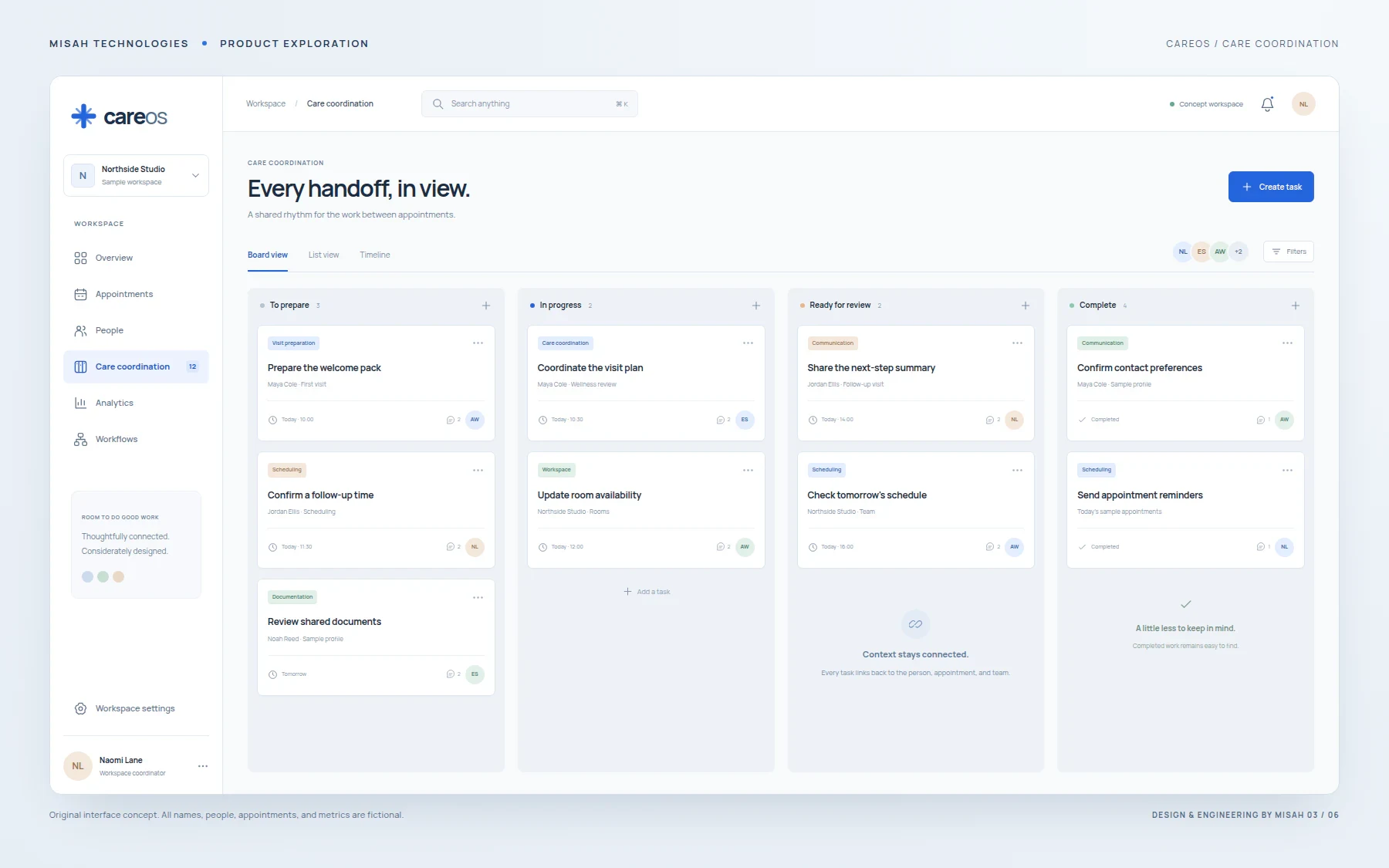Switch to the Timeline tab
This screenshot has height=868, width=1389.
(x=375, y=255)
